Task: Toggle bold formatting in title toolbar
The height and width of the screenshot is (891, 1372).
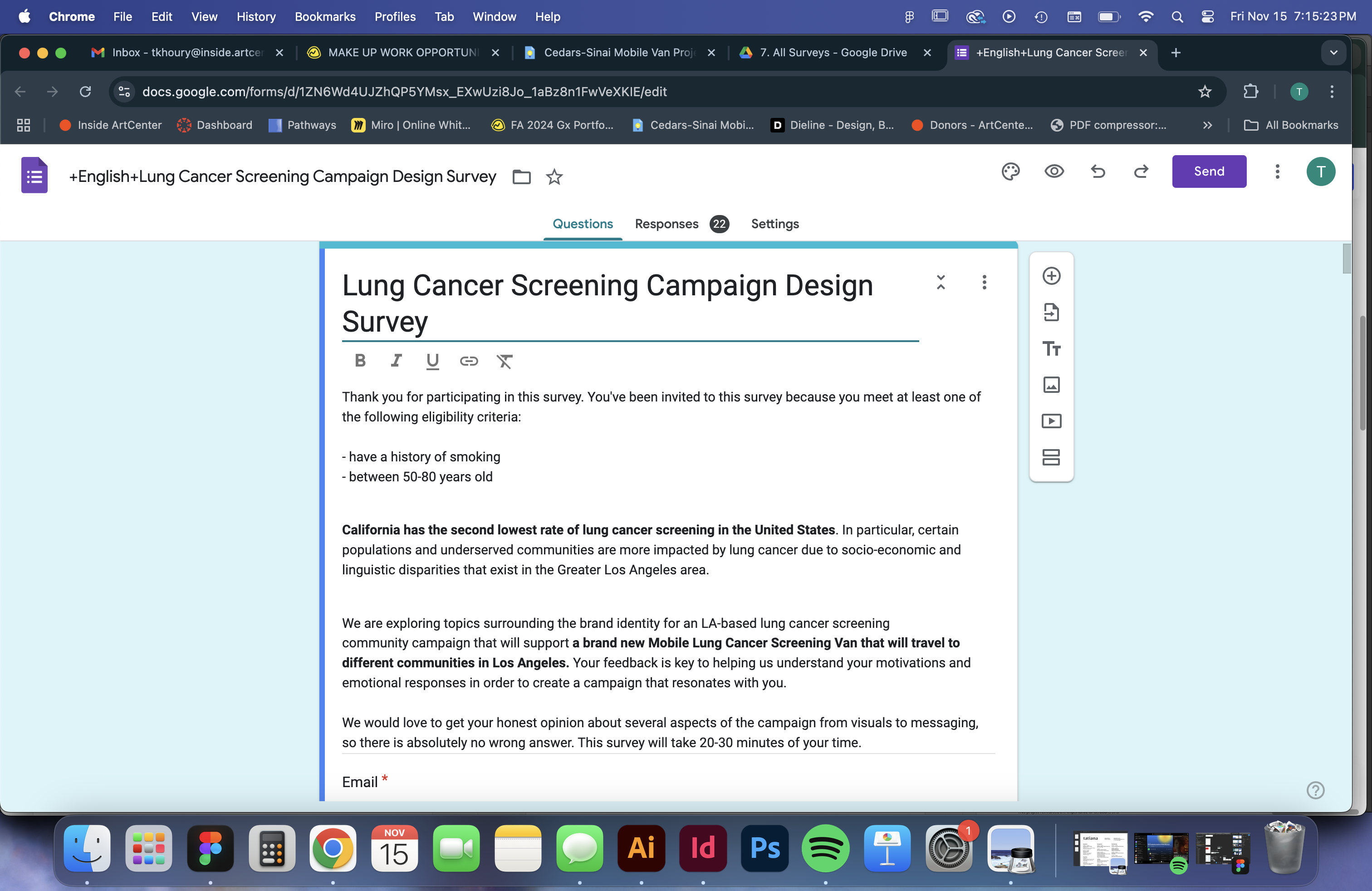Action: 360,361
